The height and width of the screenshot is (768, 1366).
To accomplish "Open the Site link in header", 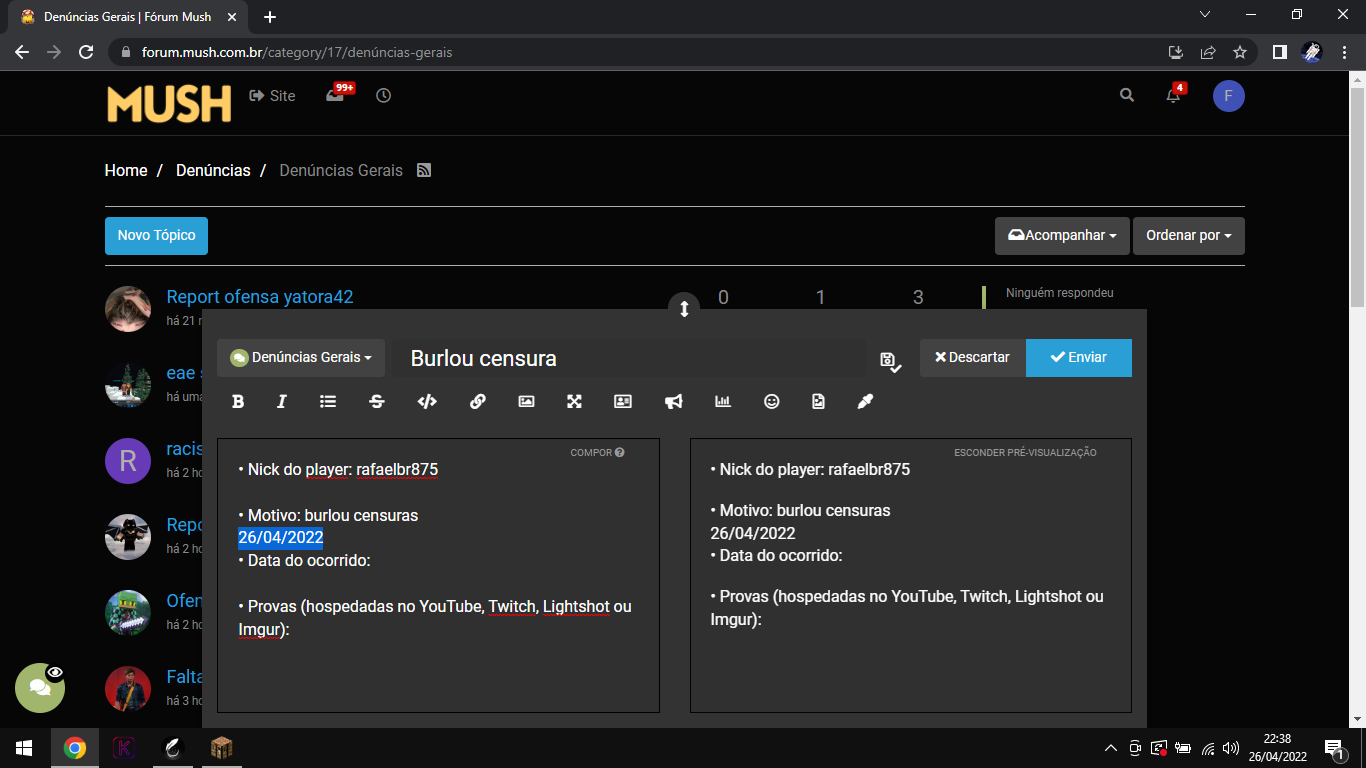I will tap(272, 96).
